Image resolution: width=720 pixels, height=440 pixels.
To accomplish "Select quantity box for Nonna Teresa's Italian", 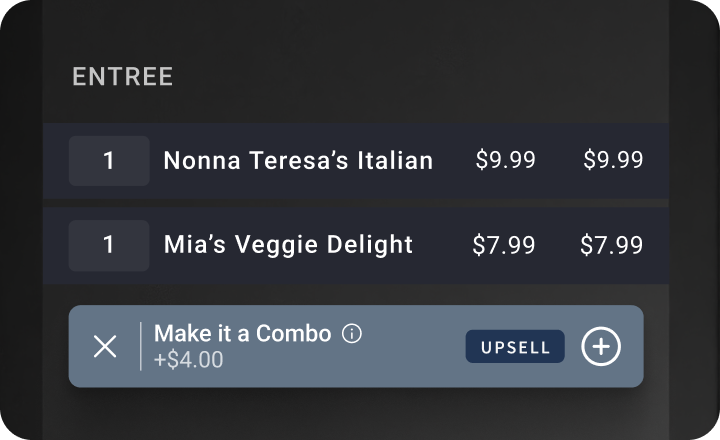I will (109, 161).
